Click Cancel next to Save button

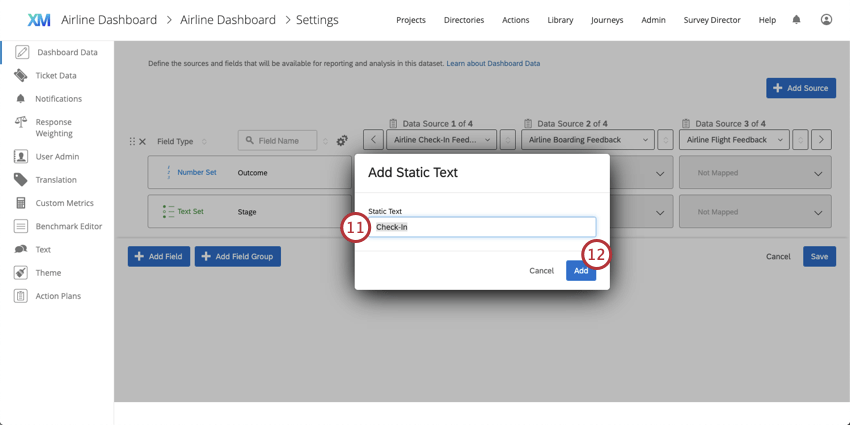(778, 256)
